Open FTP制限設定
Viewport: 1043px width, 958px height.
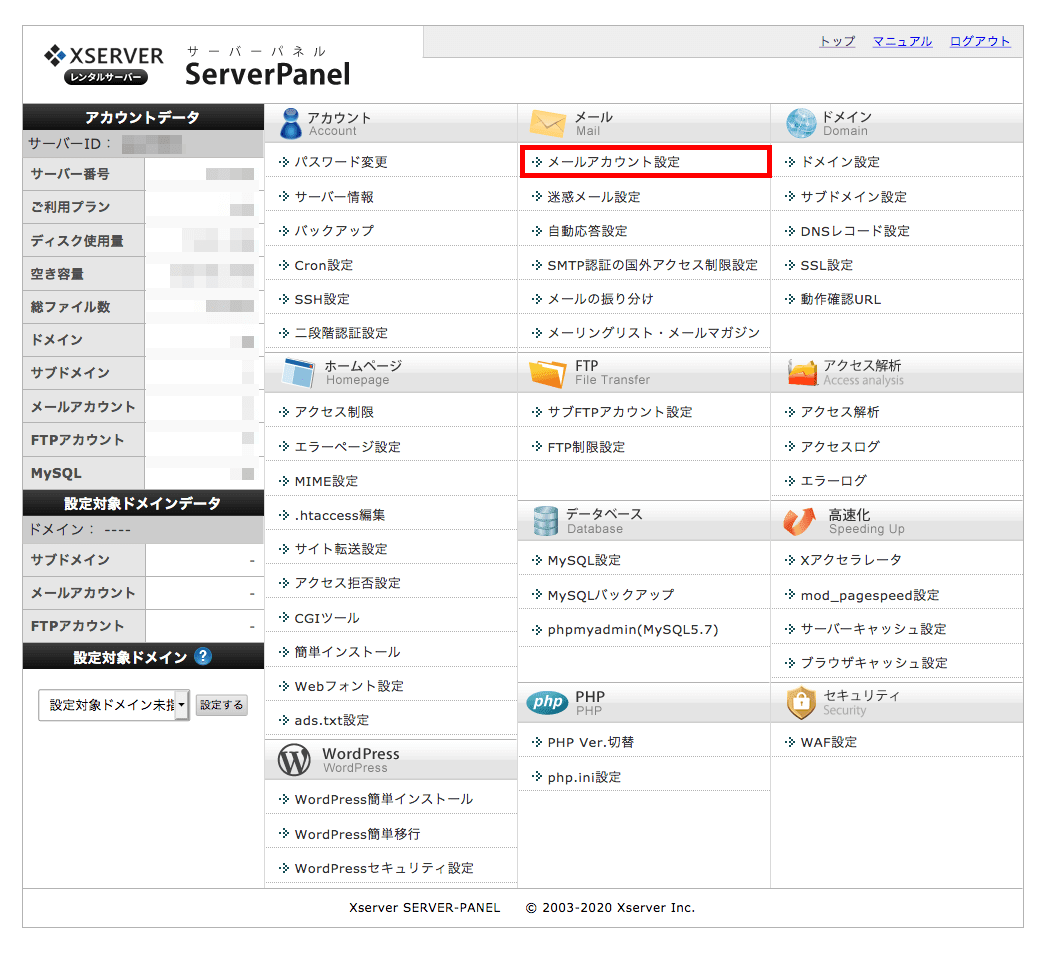coord(586,447)
